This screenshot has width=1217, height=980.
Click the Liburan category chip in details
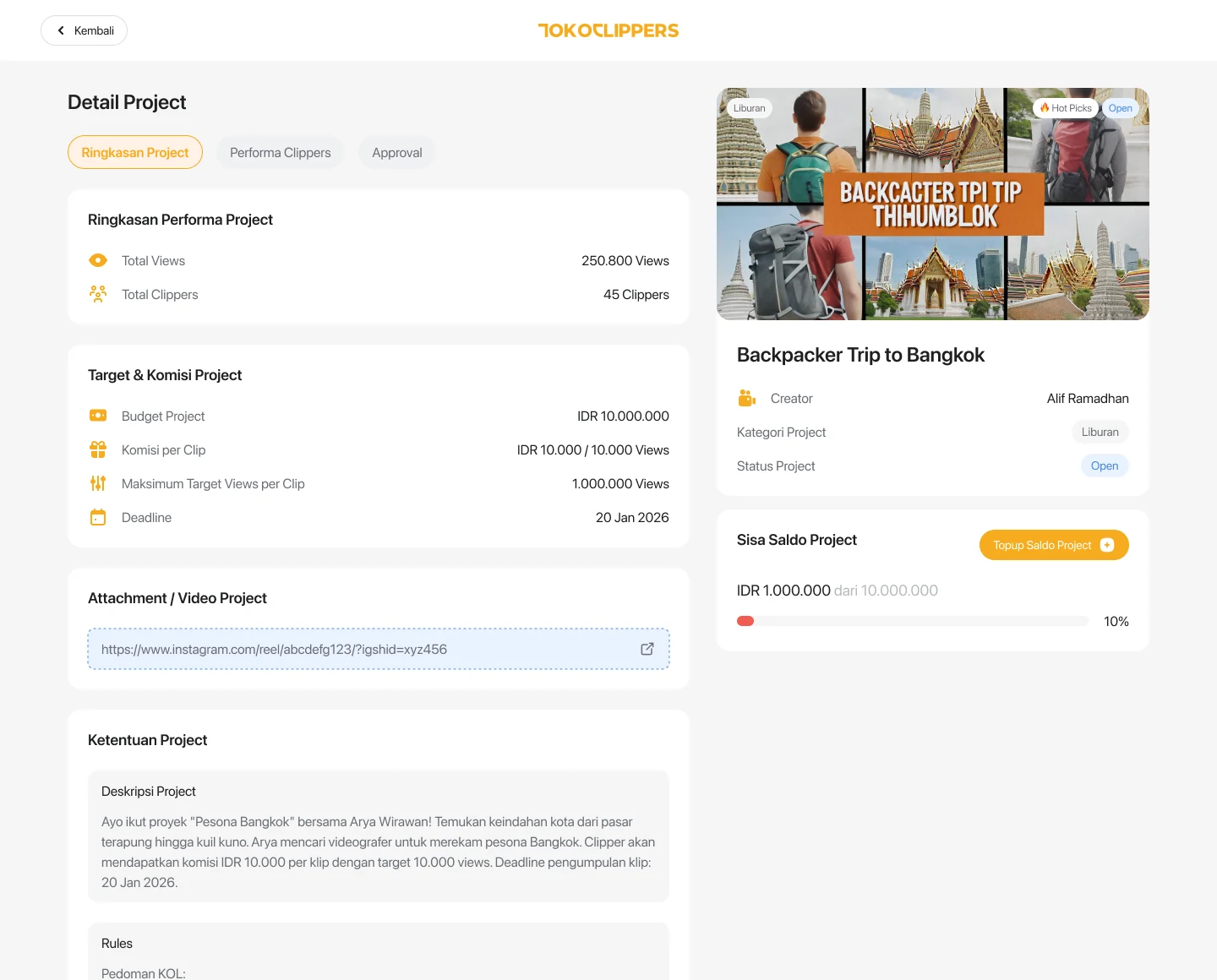(1100, 432)
